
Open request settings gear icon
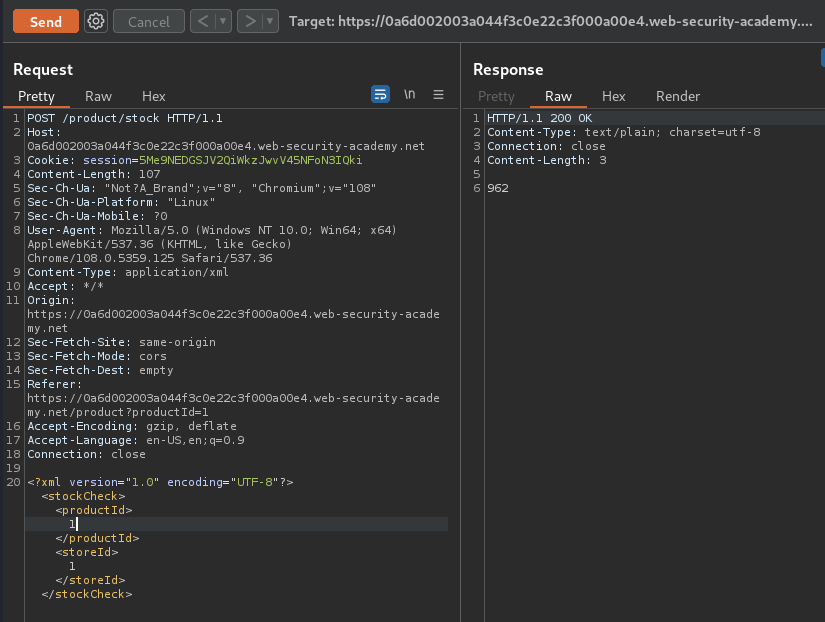click(96, 22)
